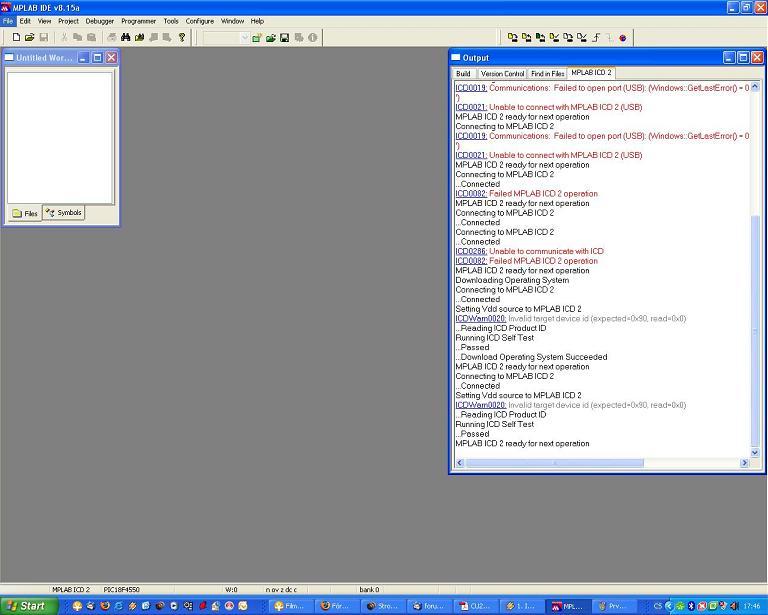
Task: Open the build configuration dropdown
Action: 245,38
